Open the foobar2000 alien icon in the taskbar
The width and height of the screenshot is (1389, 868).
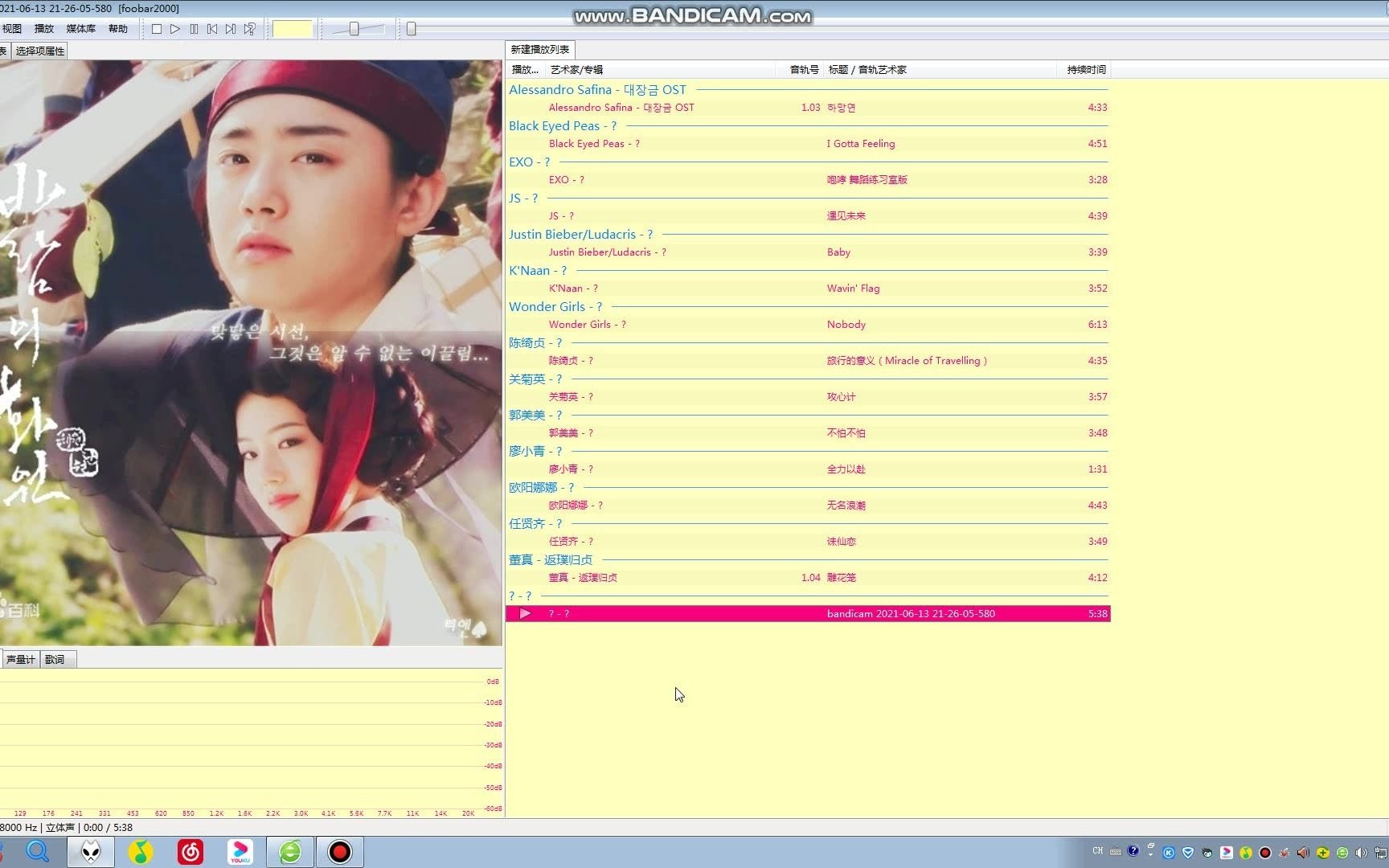pos(91,852)
